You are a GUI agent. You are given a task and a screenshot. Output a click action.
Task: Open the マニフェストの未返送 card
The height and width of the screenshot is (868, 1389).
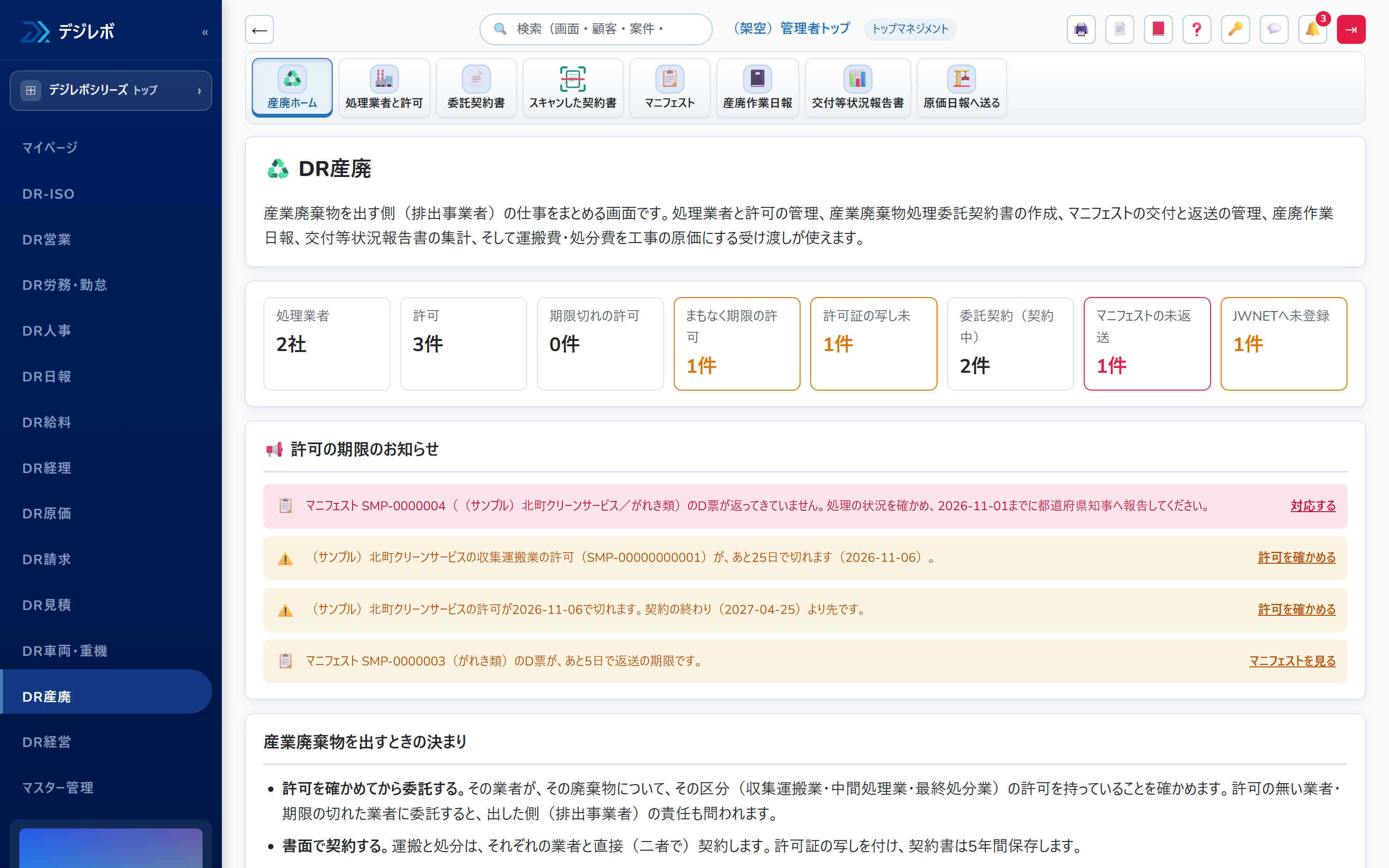point(1147,344)
